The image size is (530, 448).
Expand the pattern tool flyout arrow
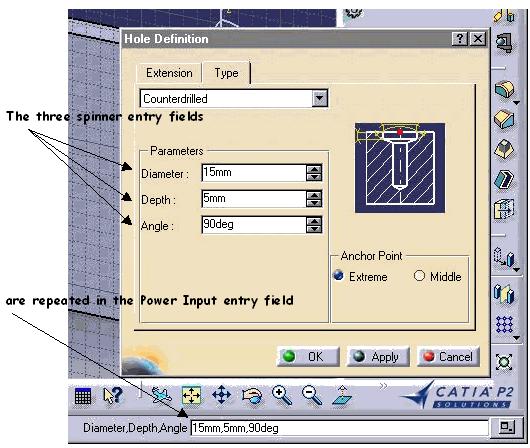pyautogui.click(x=516, y=337)
